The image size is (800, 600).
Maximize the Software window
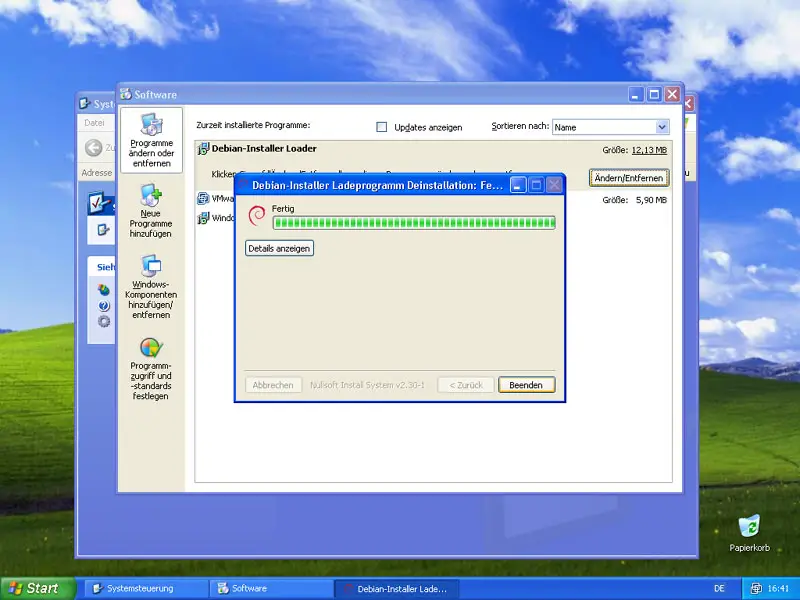654,94
